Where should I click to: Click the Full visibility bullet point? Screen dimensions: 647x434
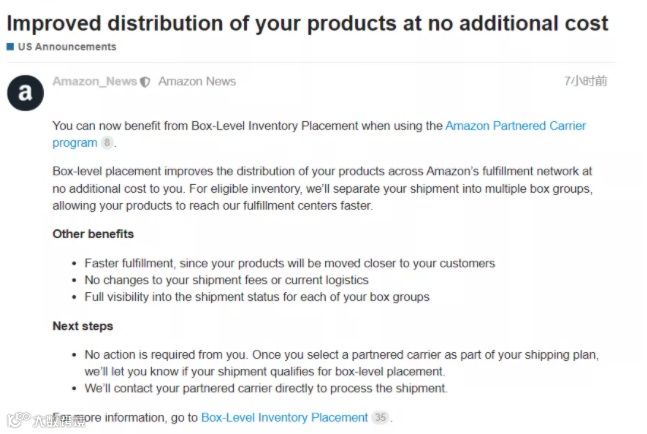click(257, 297)
